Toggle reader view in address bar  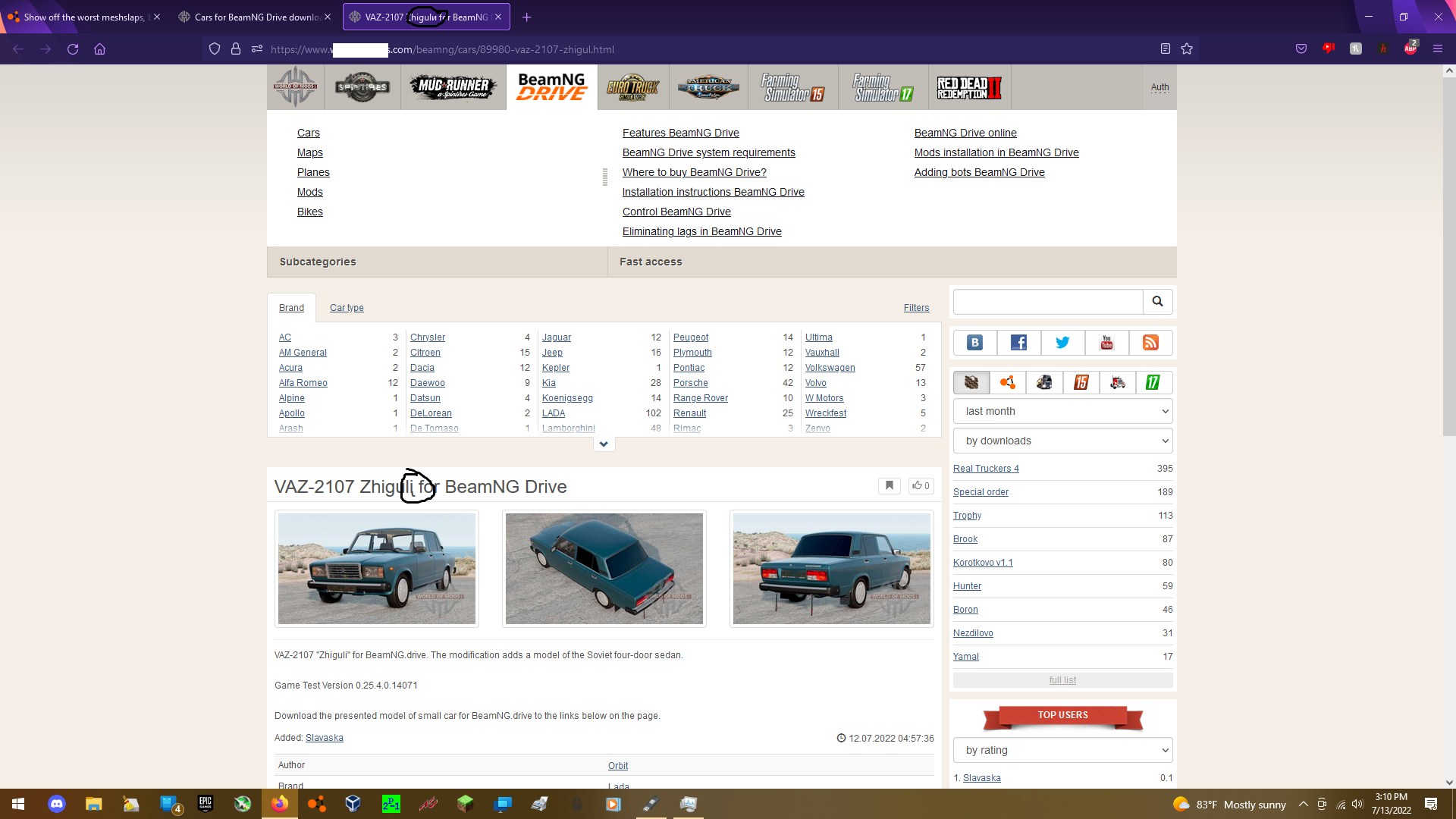pos(1166,49)
